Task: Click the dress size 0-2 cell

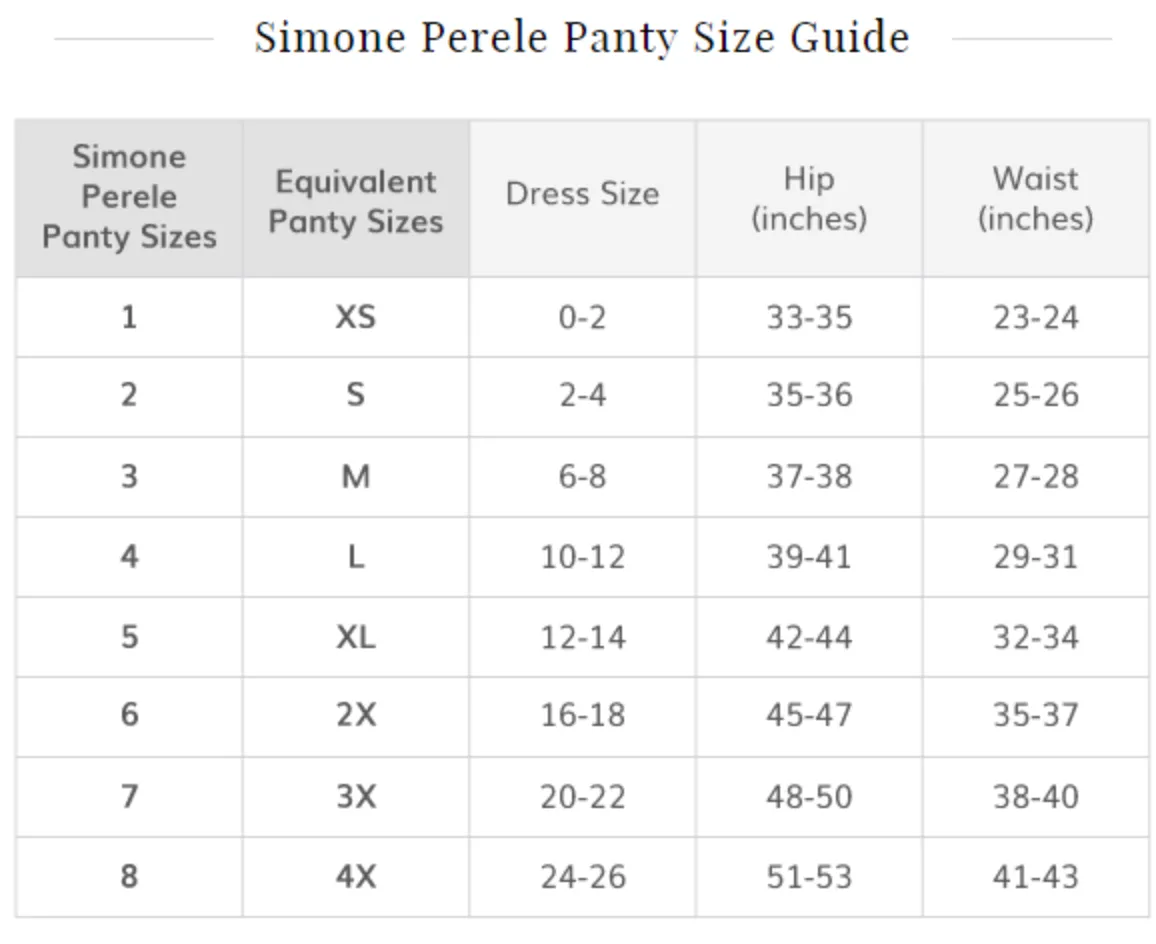Action: (582, 317)
